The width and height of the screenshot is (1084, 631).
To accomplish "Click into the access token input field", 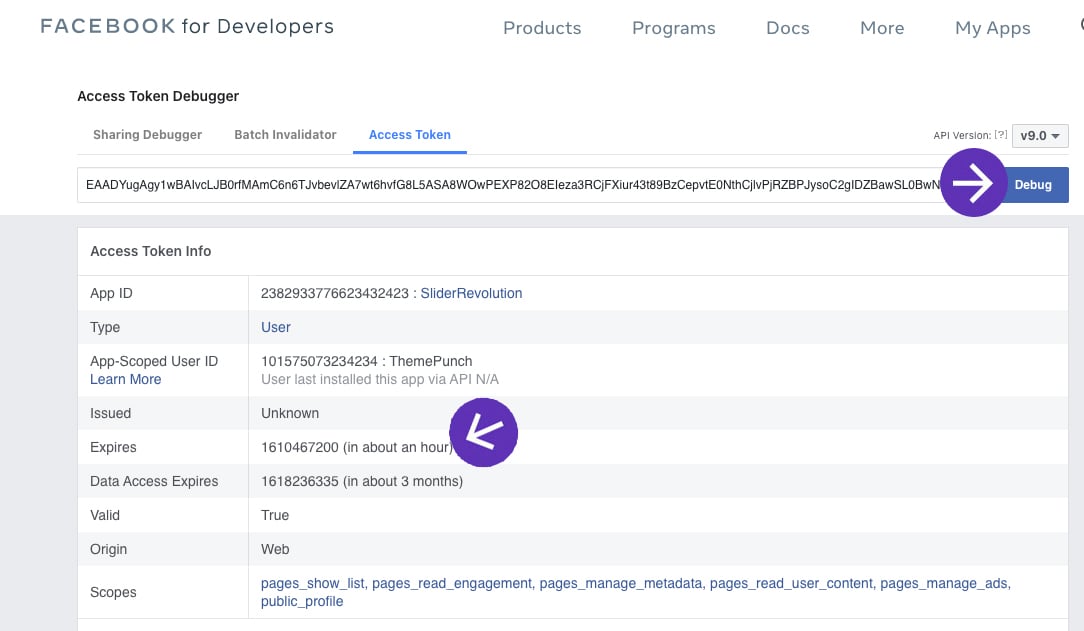I will 512,185.
